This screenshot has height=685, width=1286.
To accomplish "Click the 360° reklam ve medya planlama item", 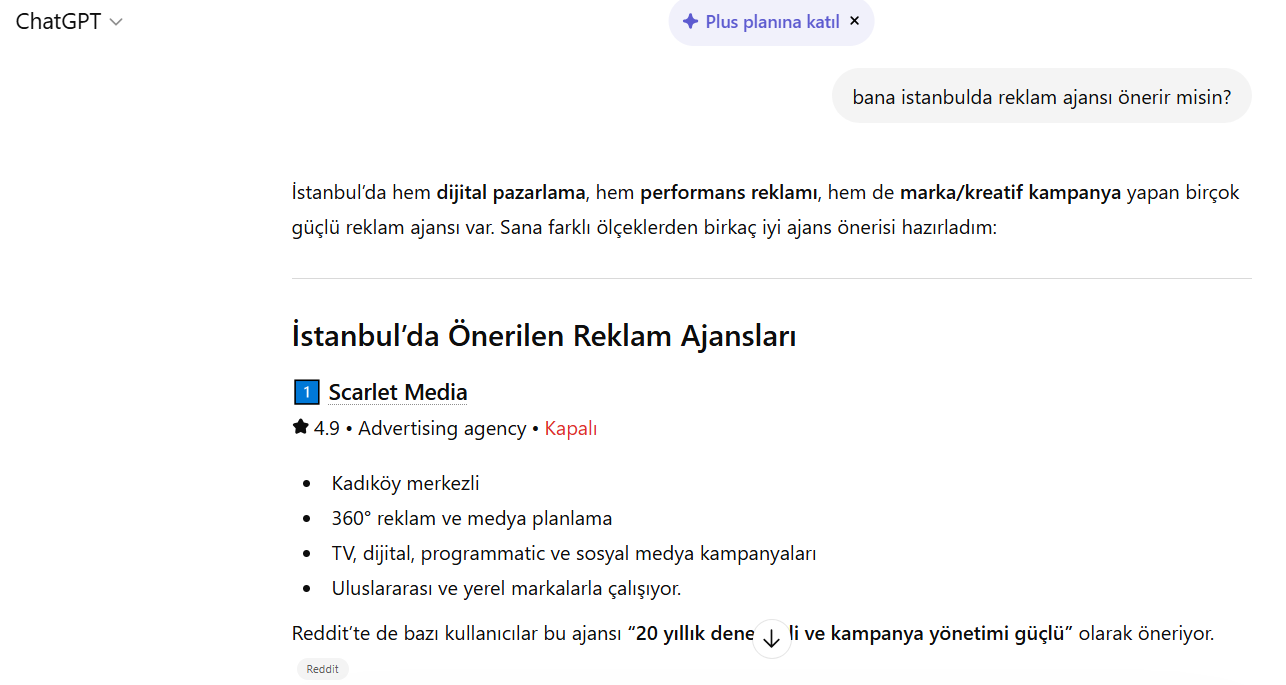I will (x=472, y=518).
